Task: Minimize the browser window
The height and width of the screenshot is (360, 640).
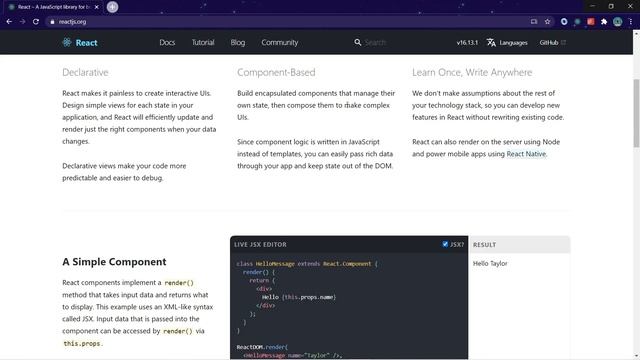Action: [592, 6]
